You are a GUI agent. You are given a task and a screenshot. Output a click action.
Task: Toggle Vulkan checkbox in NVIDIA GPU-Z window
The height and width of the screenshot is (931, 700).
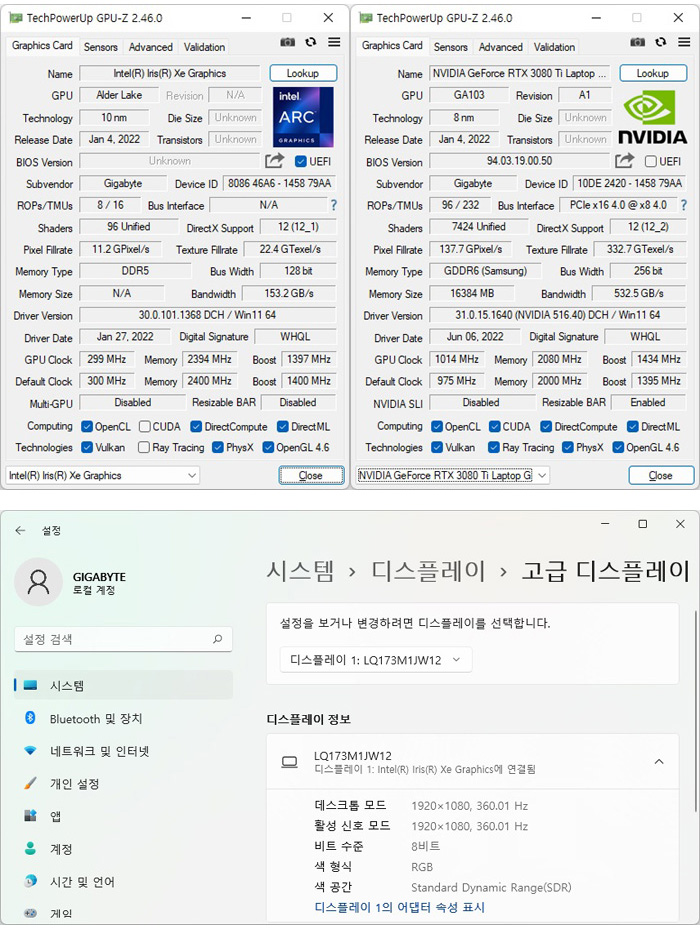point(437,447)
